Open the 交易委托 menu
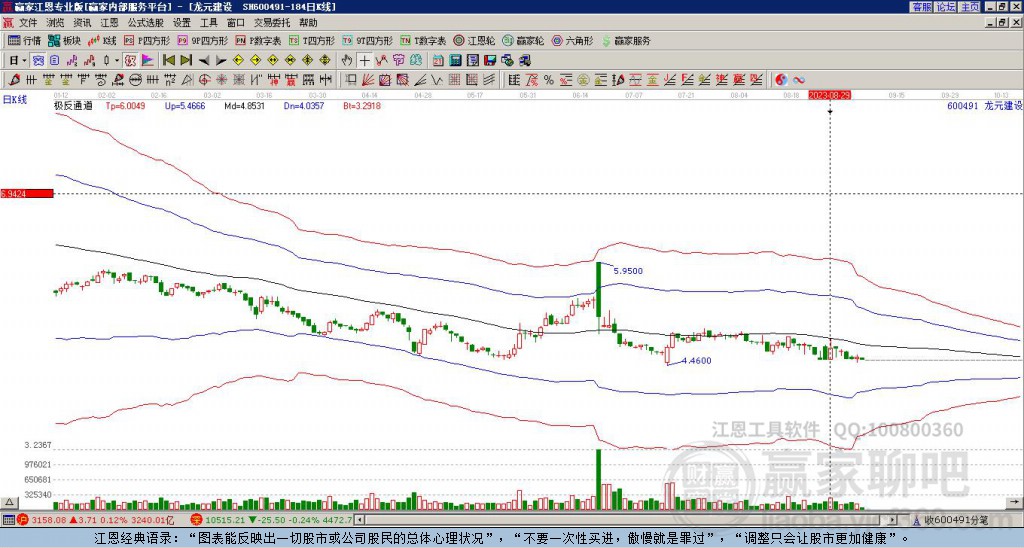Screen dimensions: 1024x548 click(x=272, y=23)
